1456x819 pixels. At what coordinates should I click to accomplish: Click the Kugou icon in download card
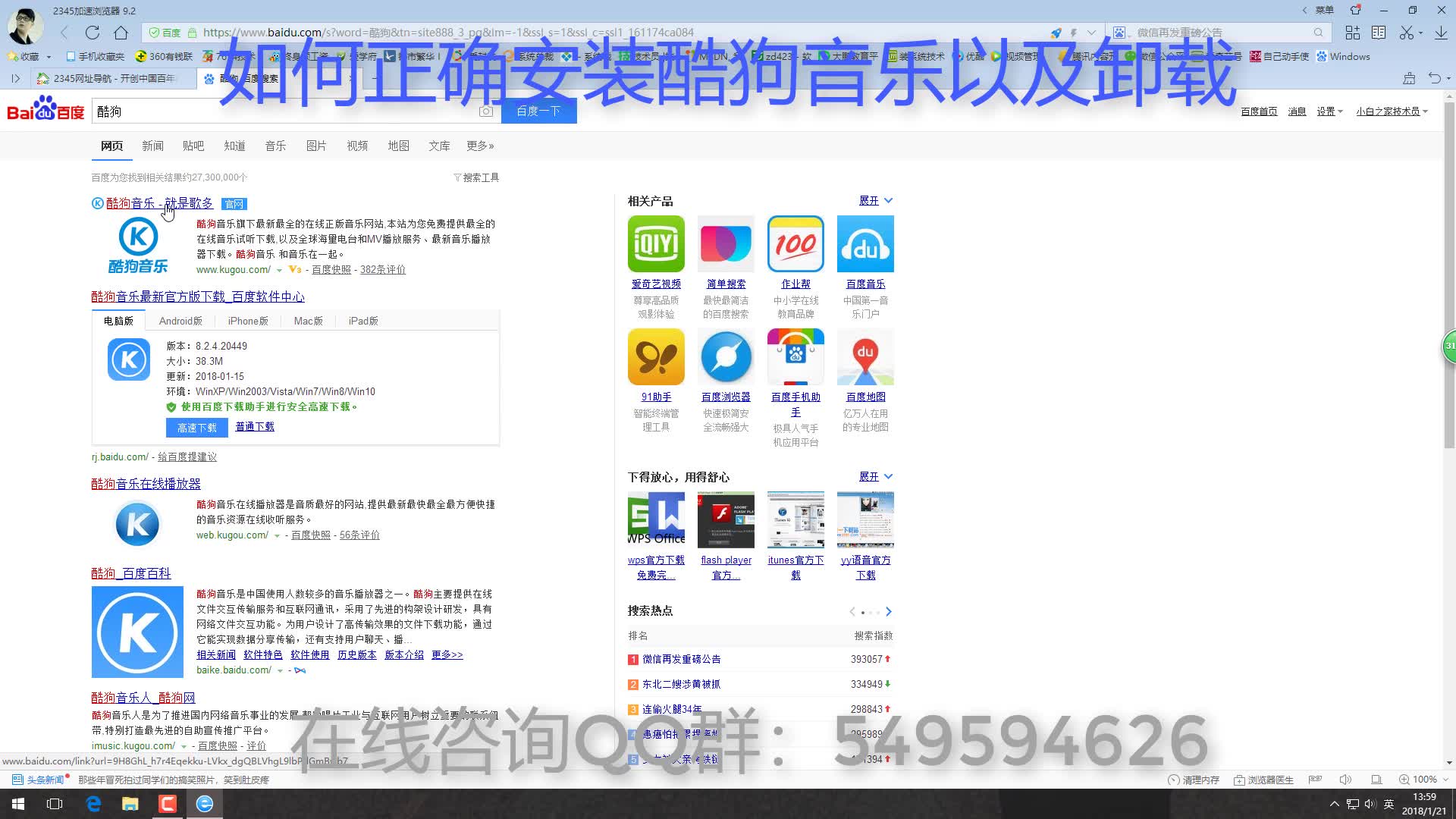(x=129, y=359)
